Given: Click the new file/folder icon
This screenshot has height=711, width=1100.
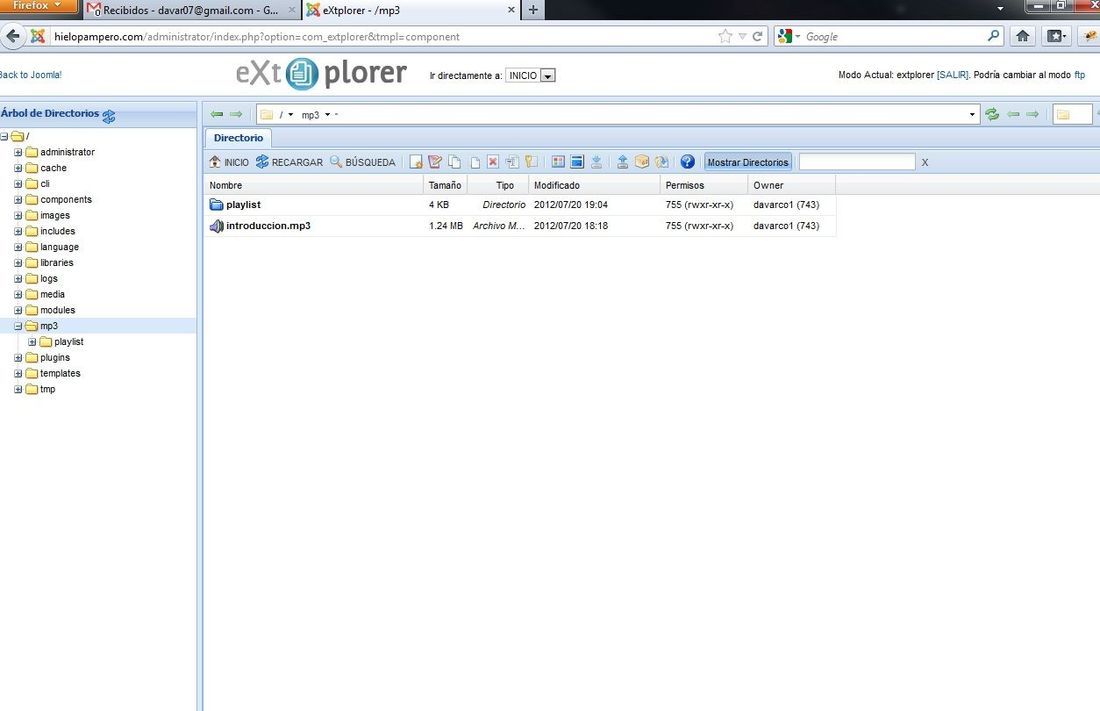Looking at the screenshot, I should pos(416,162).
